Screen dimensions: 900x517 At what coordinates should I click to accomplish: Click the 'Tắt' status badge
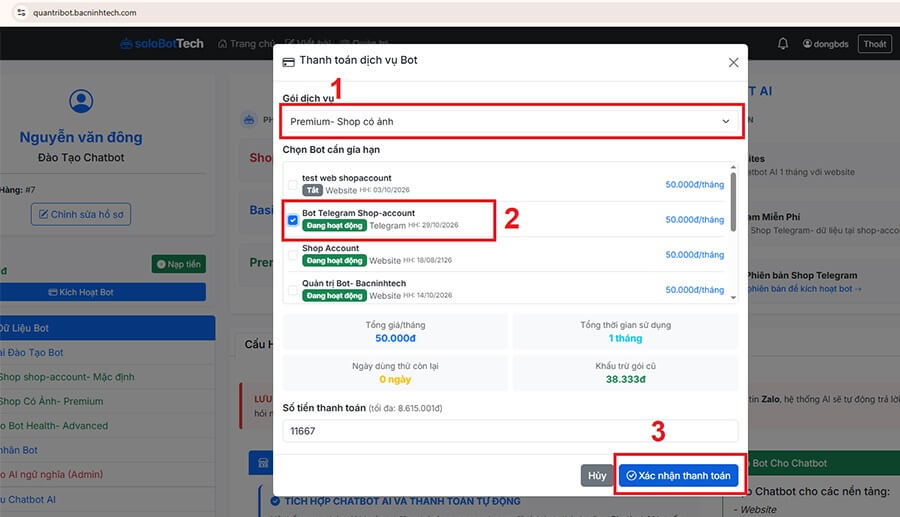tap(312, 190)
